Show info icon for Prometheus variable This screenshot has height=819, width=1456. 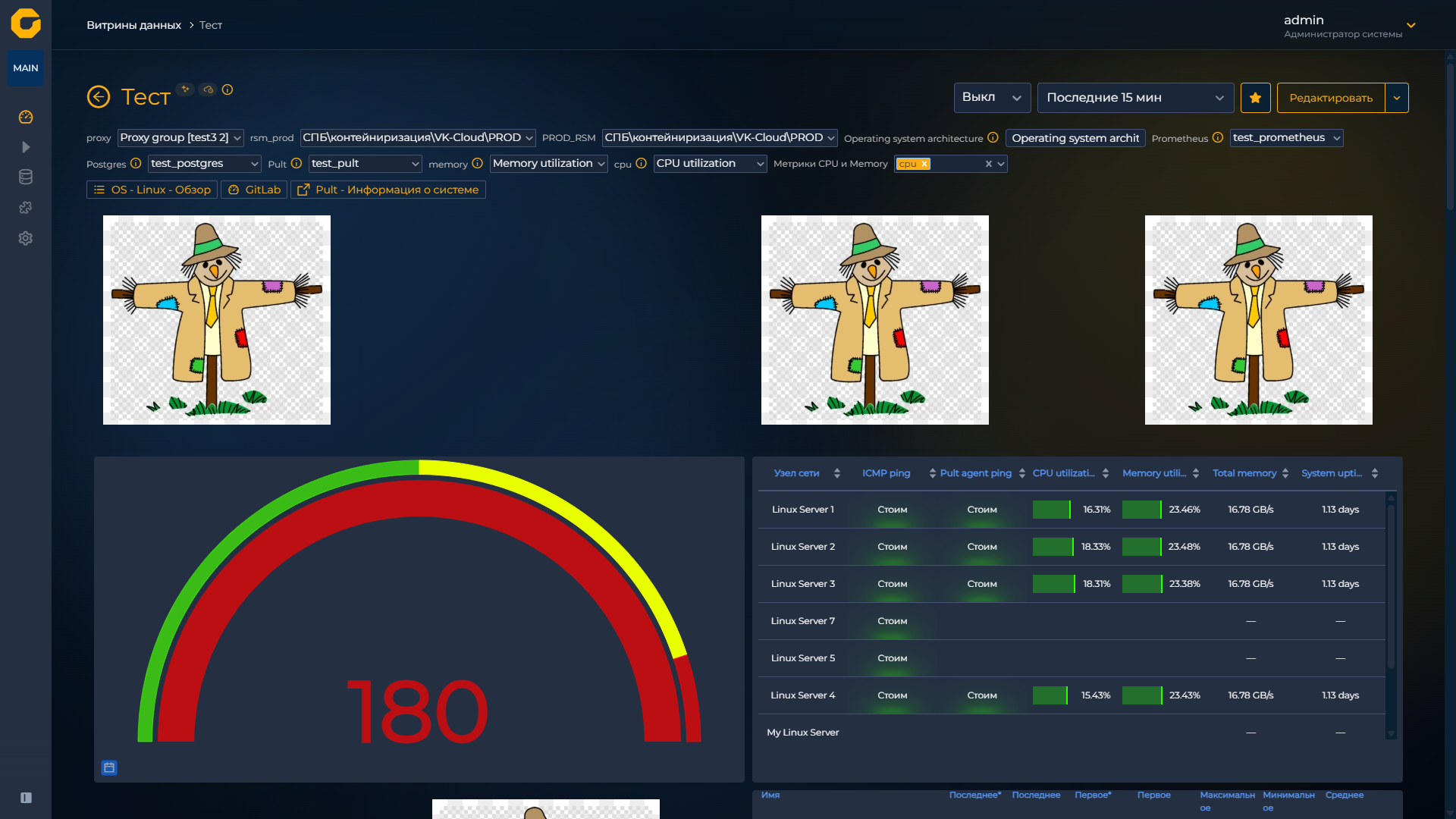pos(1217,138)
